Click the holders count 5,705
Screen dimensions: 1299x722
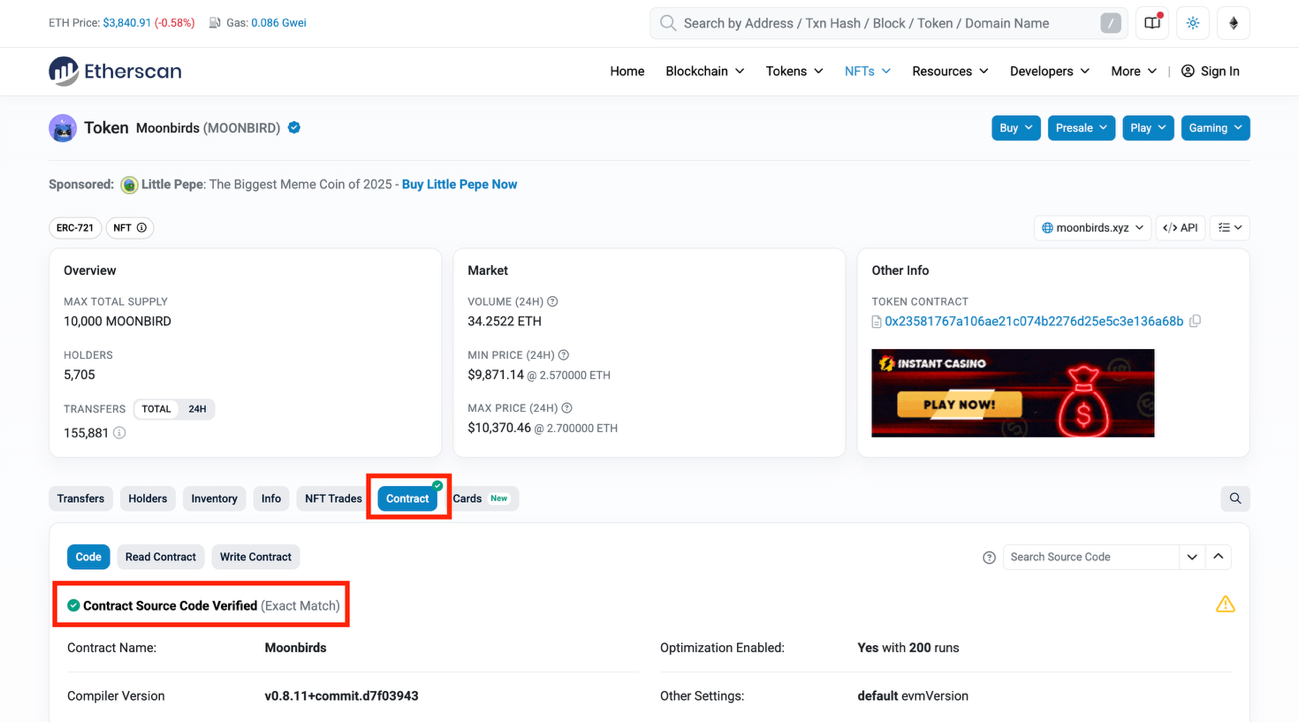click(79, 375)
